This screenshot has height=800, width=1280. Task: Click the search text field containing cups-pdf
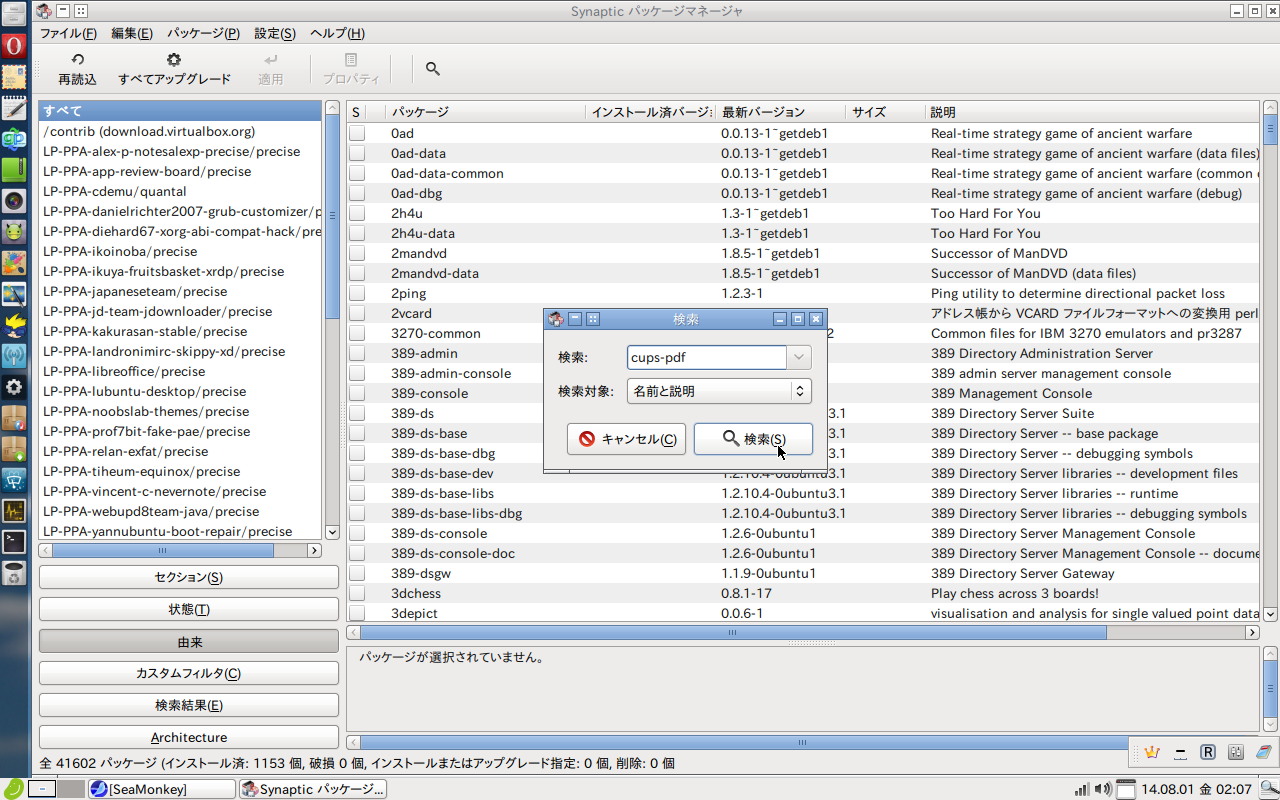(707, 357)
